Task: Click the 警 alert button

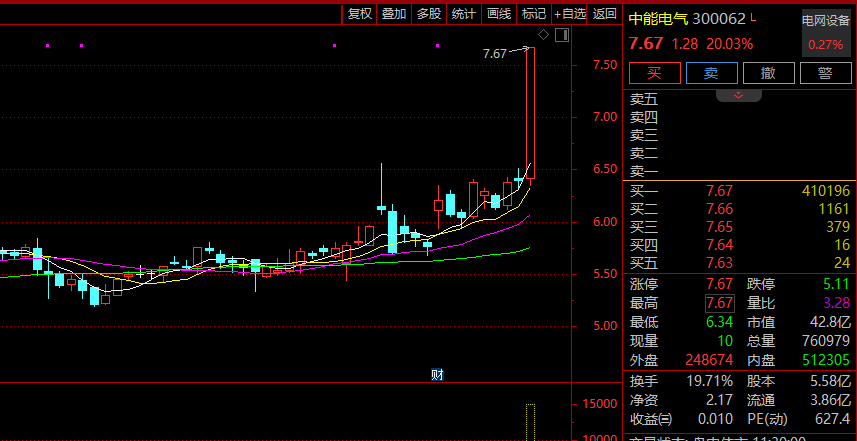Action: [825, 73]
